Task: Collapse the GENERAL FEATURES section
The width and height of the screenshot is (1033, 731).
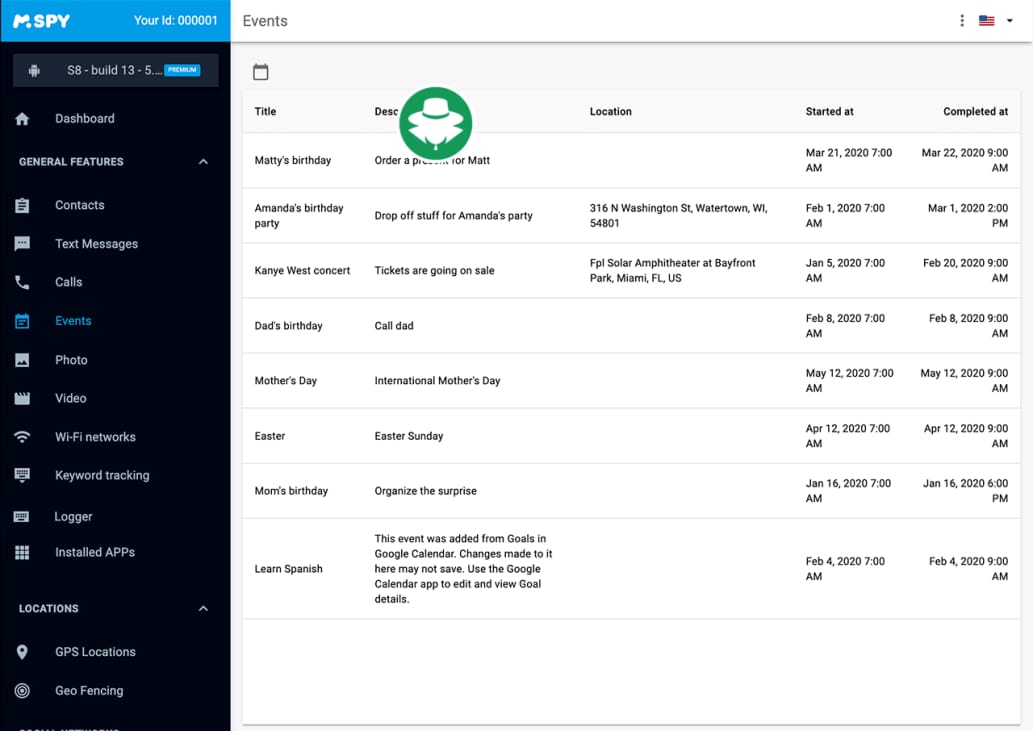Action: pyautogui.click(x=203, y=161)
